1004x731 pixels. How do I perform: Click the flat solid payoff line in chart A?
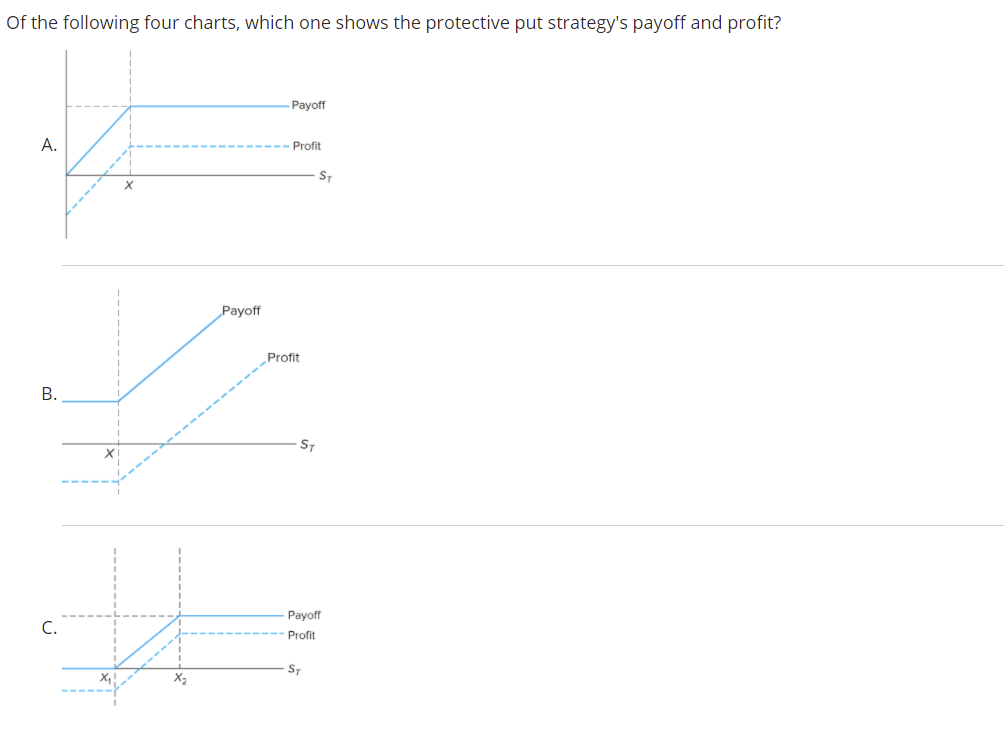point(210,106)
